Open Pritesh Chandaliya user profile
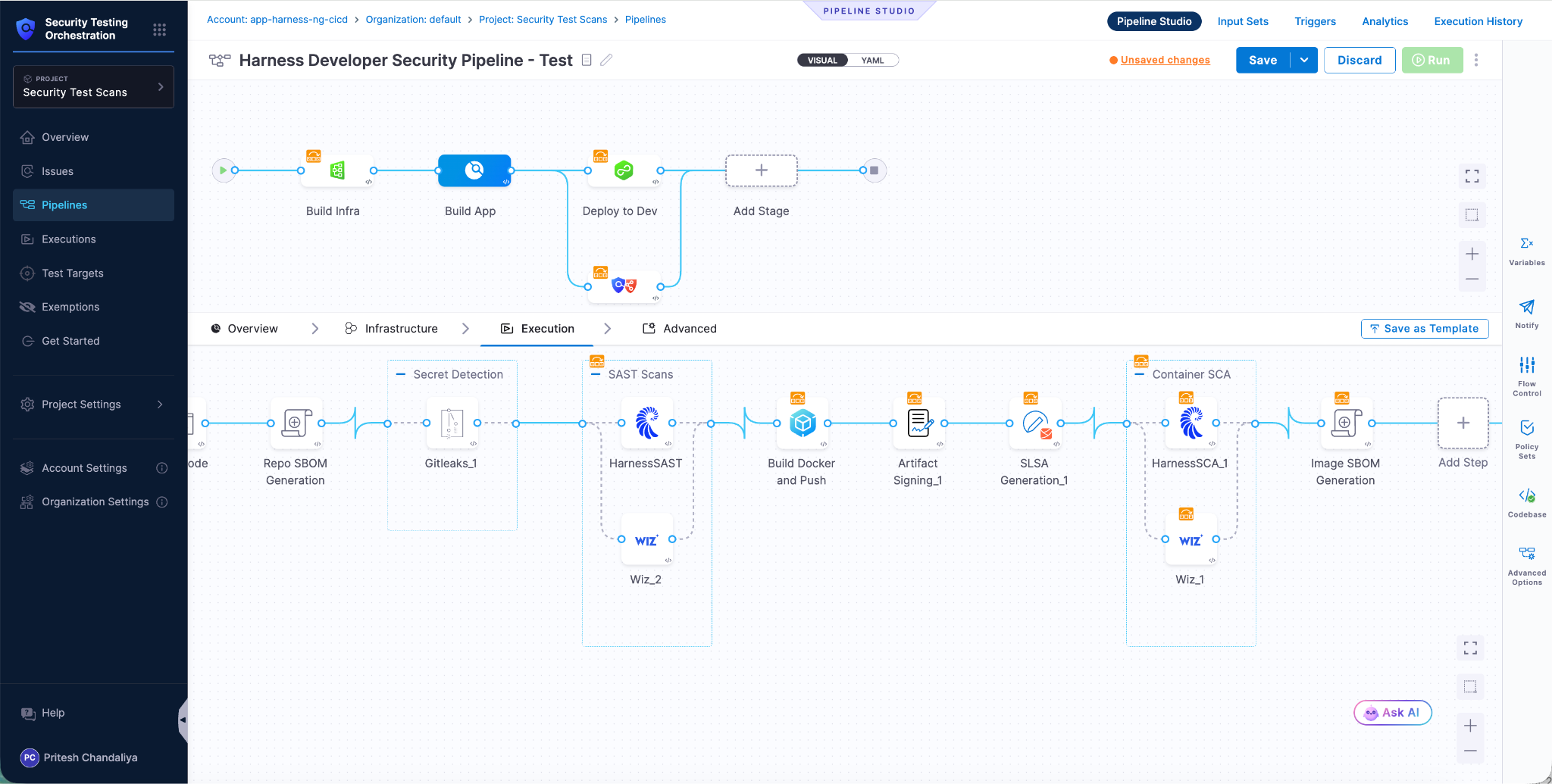The image size is (1552, 784). (80, 757)
